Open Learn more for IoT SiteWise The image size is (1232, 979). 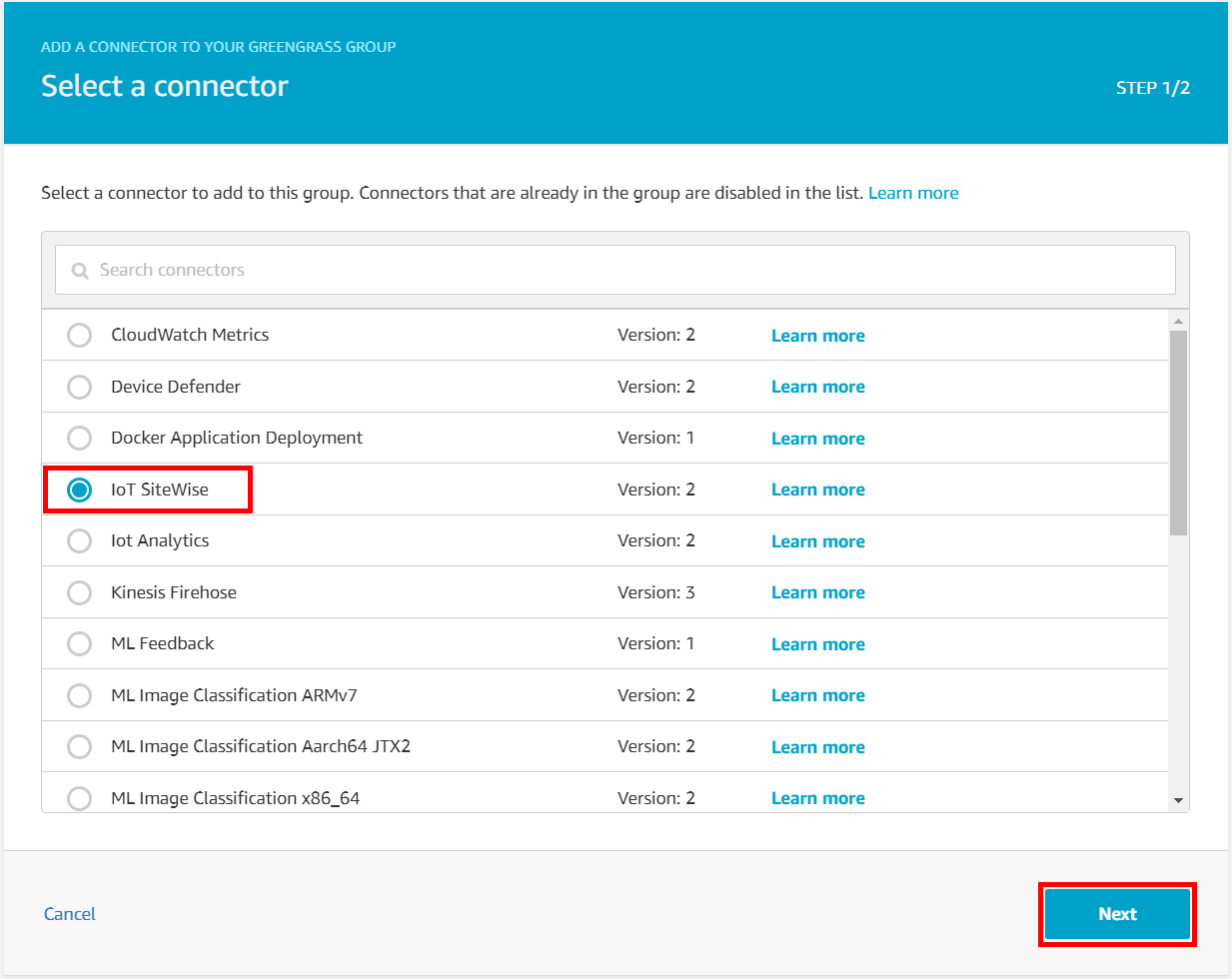pyautogui.click(x=817, y=489)
